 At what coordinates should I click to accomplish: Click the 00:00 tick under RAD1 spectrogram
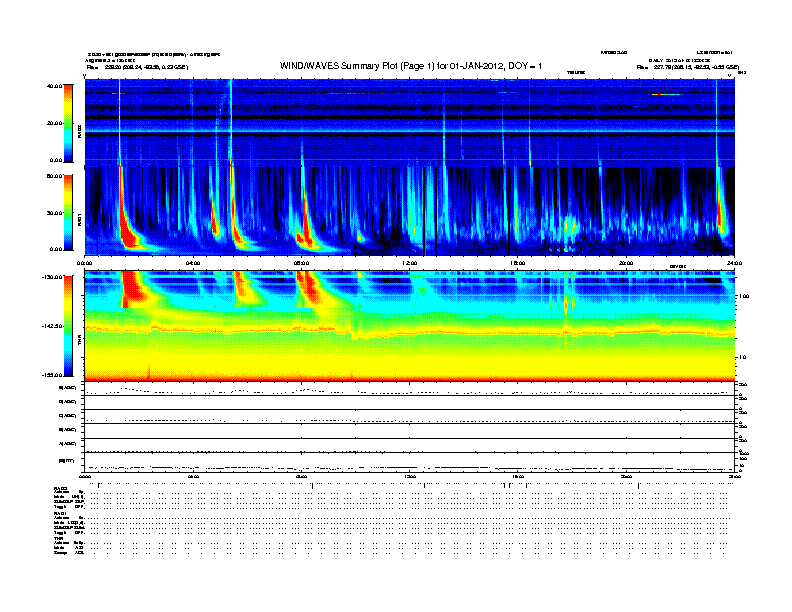(84, 263)
